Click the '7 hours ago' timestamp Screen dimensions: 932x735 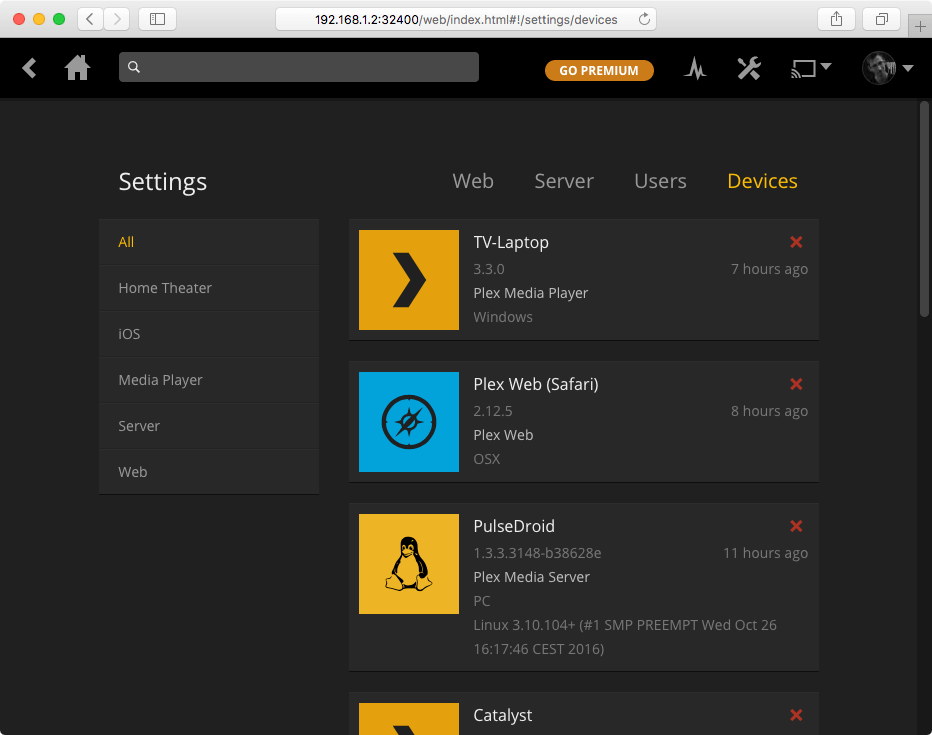coord(769,269)
